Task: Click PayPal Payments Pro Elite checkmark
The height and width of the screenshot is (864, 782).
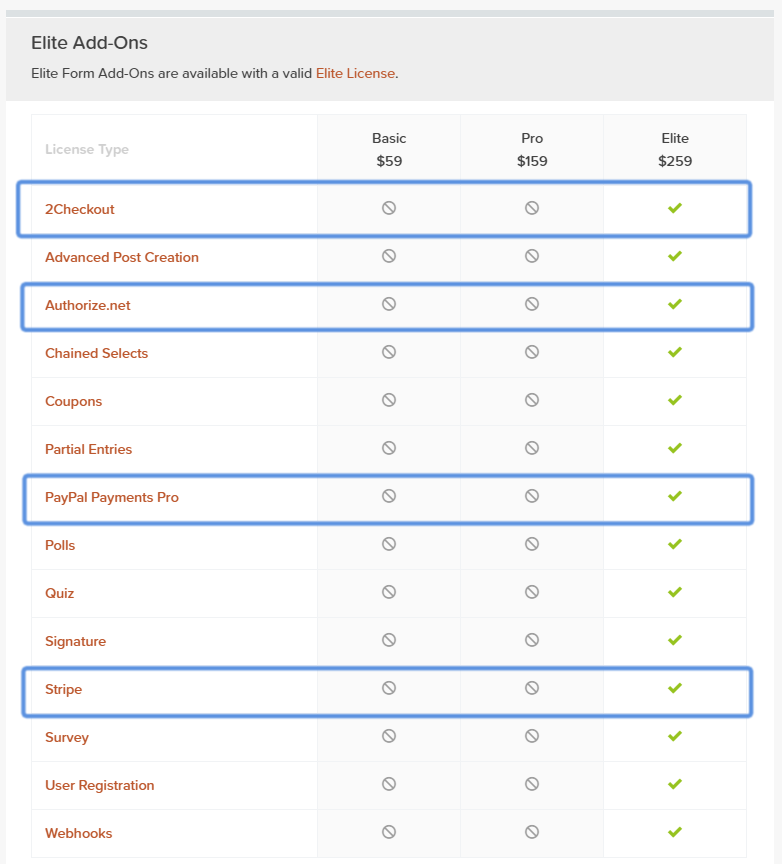Action: pyautogui.click(x=675, y=496)
